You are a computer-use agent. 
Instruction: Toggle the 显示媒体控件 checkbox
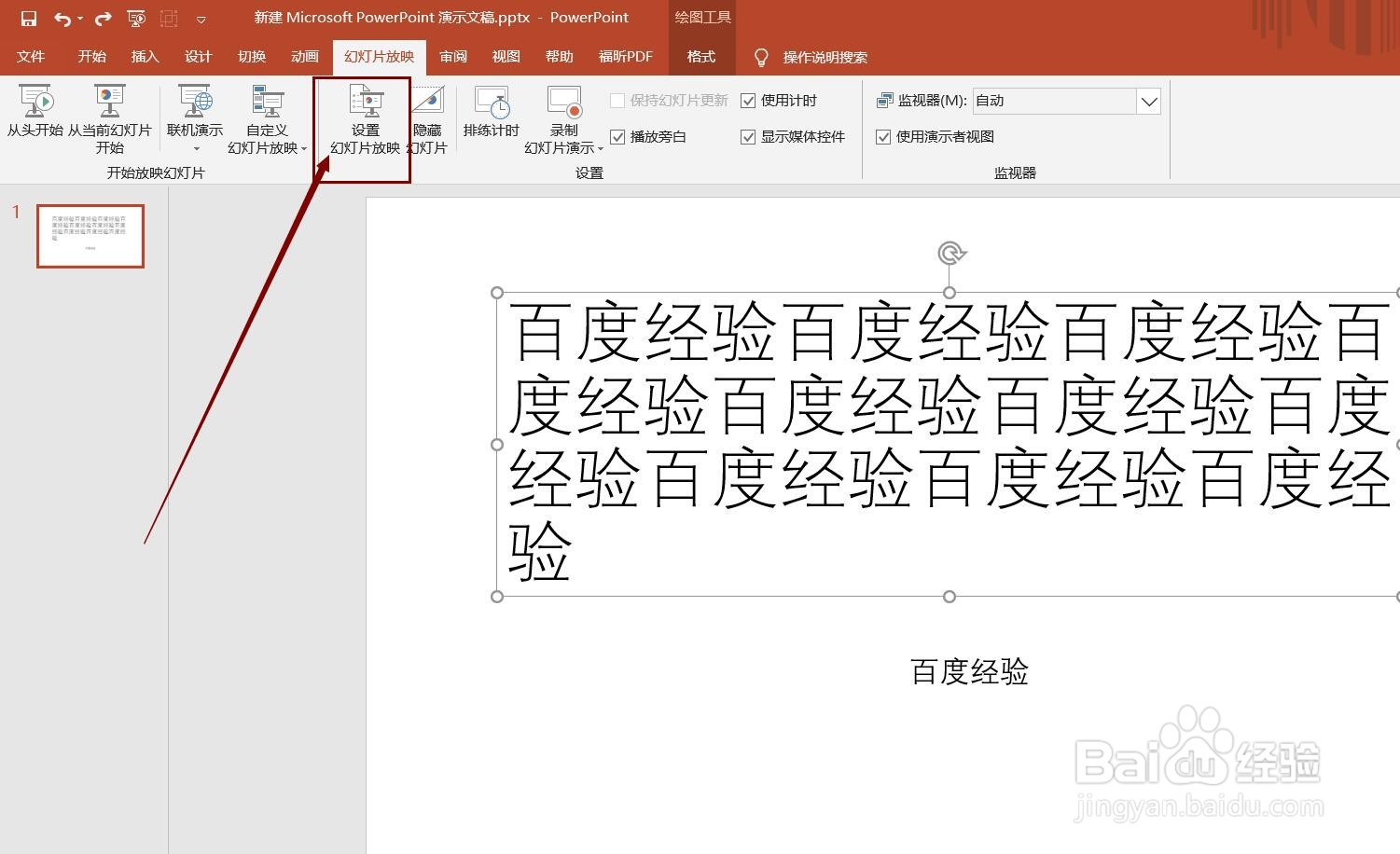pyautogui.click(x=748, y=137)
